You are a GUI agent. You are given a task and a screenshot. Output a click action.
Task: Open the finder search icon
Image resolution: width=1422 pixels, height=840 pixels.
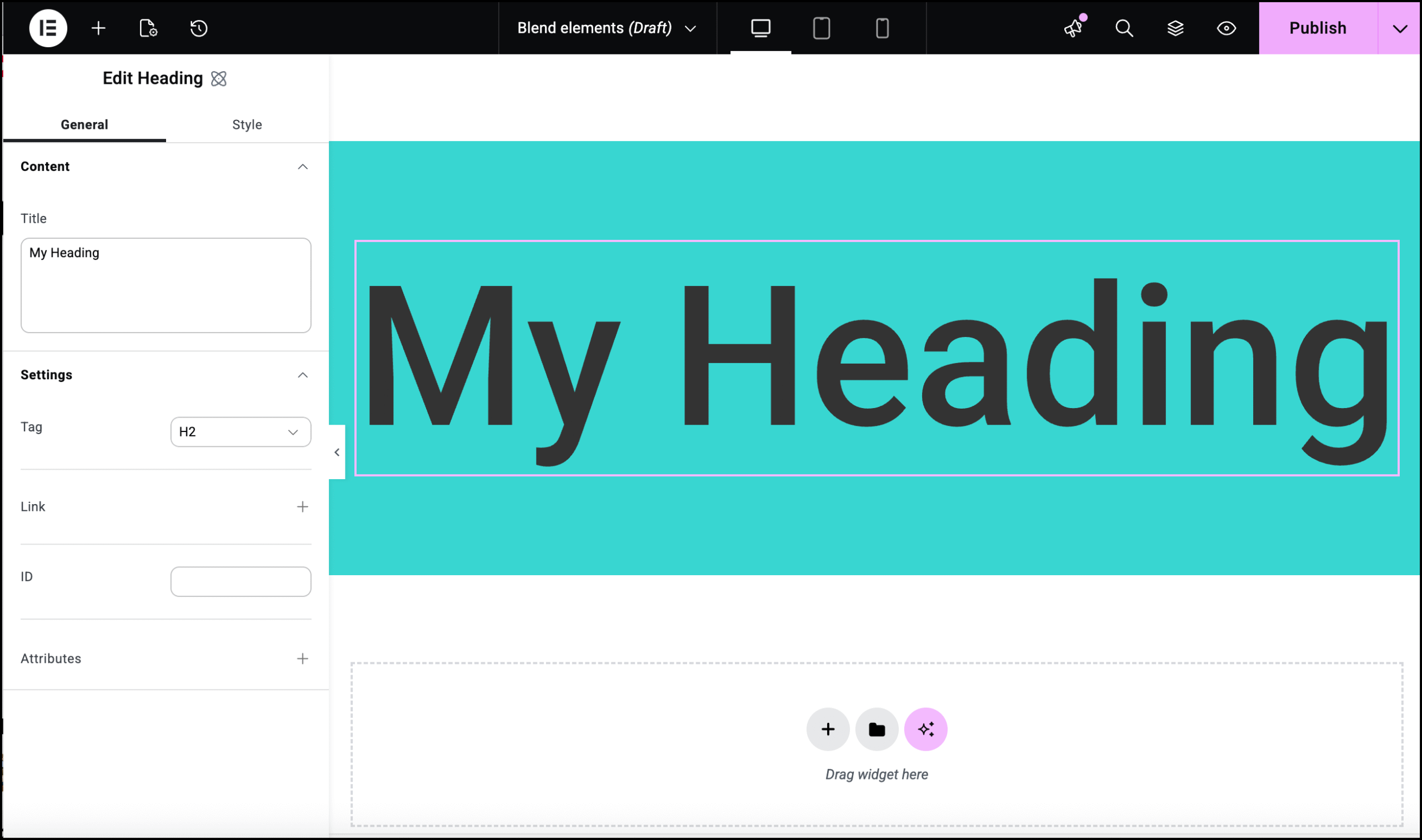[x=1124, y=28]
